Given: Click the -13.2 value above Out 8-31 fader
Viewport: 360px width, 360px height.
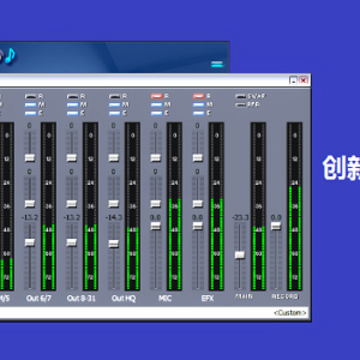Looking at the screenshot, I should click(72, 218).
